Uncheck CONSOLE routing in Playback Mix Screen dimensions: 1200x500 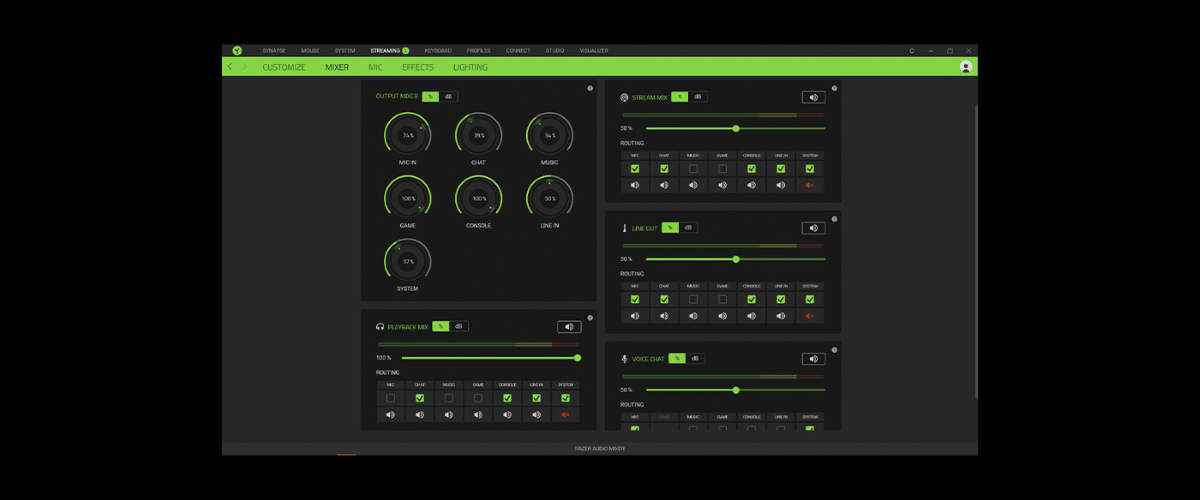tap(507, 398)
